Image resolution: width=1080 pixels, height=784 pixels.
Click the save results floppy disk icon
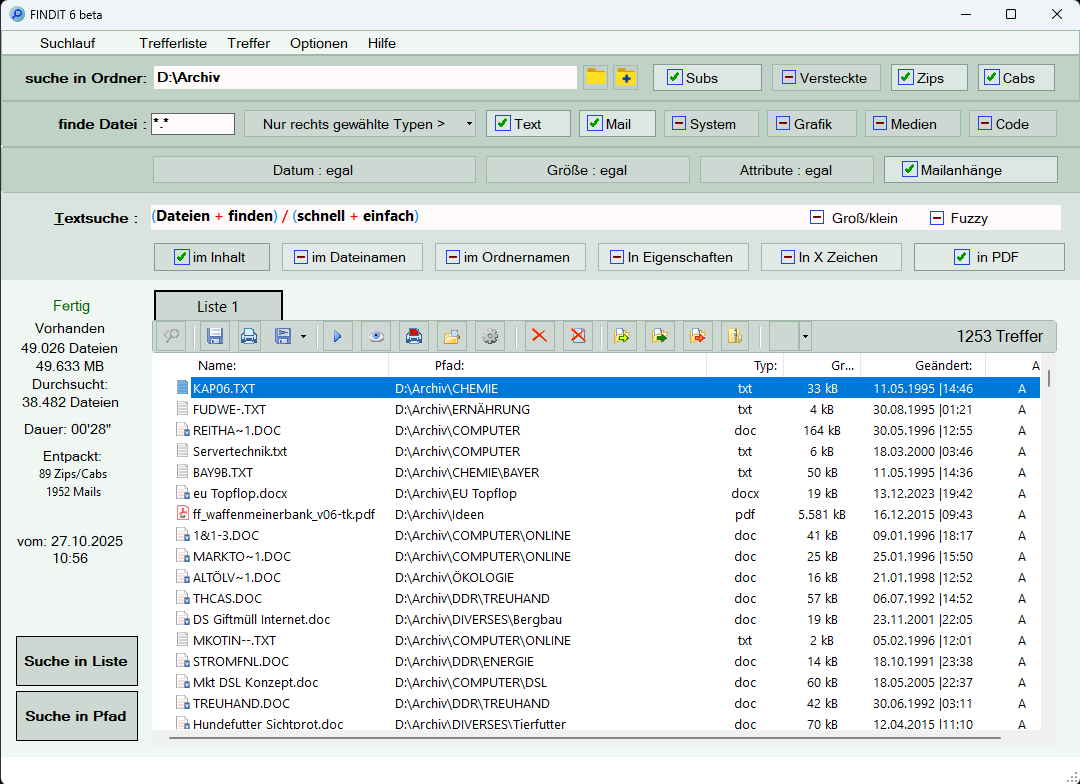click(214, 337)
